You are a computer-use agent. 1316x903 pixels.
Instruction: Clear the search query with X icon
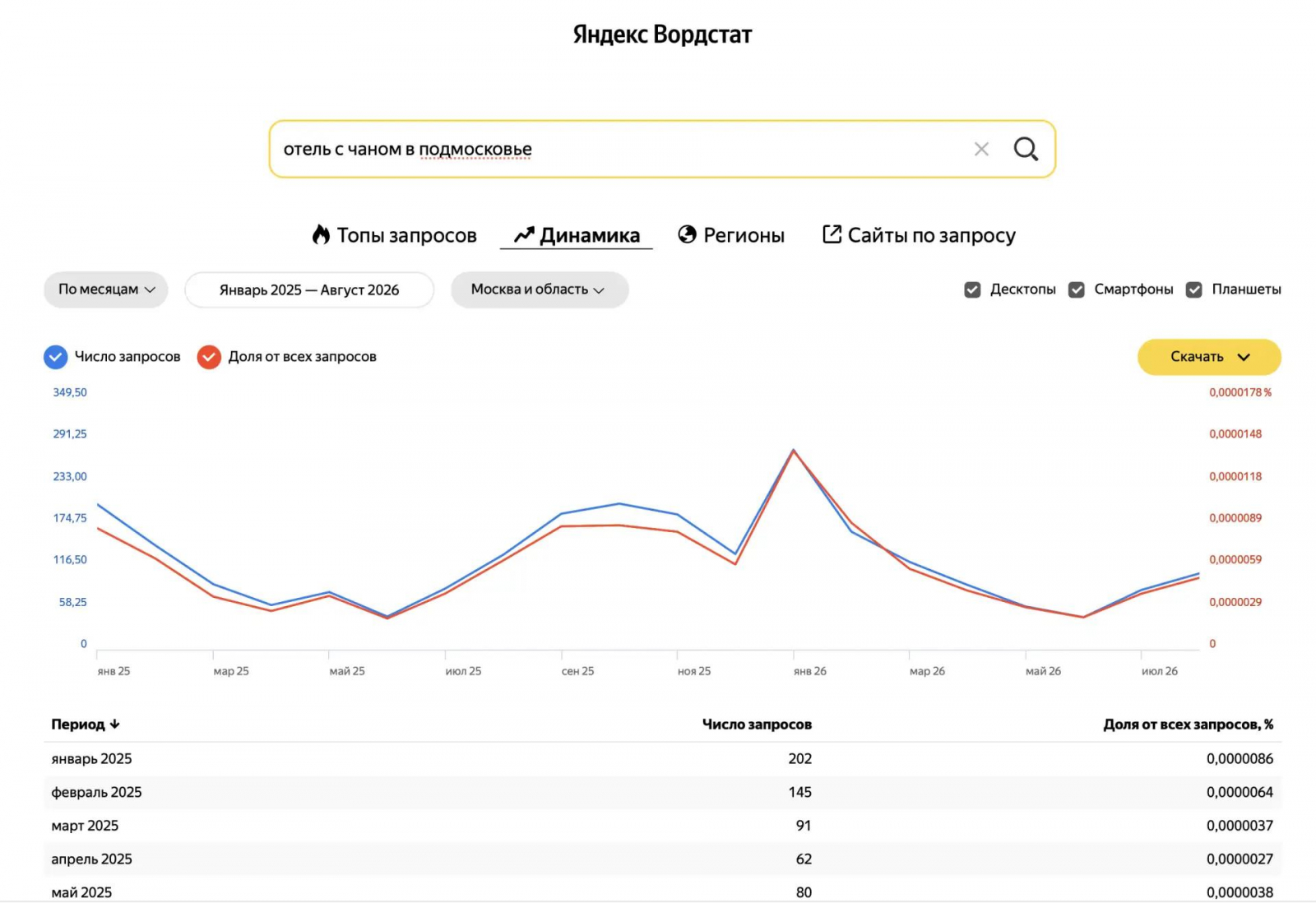pyautogui.click(x=981, y=149)
